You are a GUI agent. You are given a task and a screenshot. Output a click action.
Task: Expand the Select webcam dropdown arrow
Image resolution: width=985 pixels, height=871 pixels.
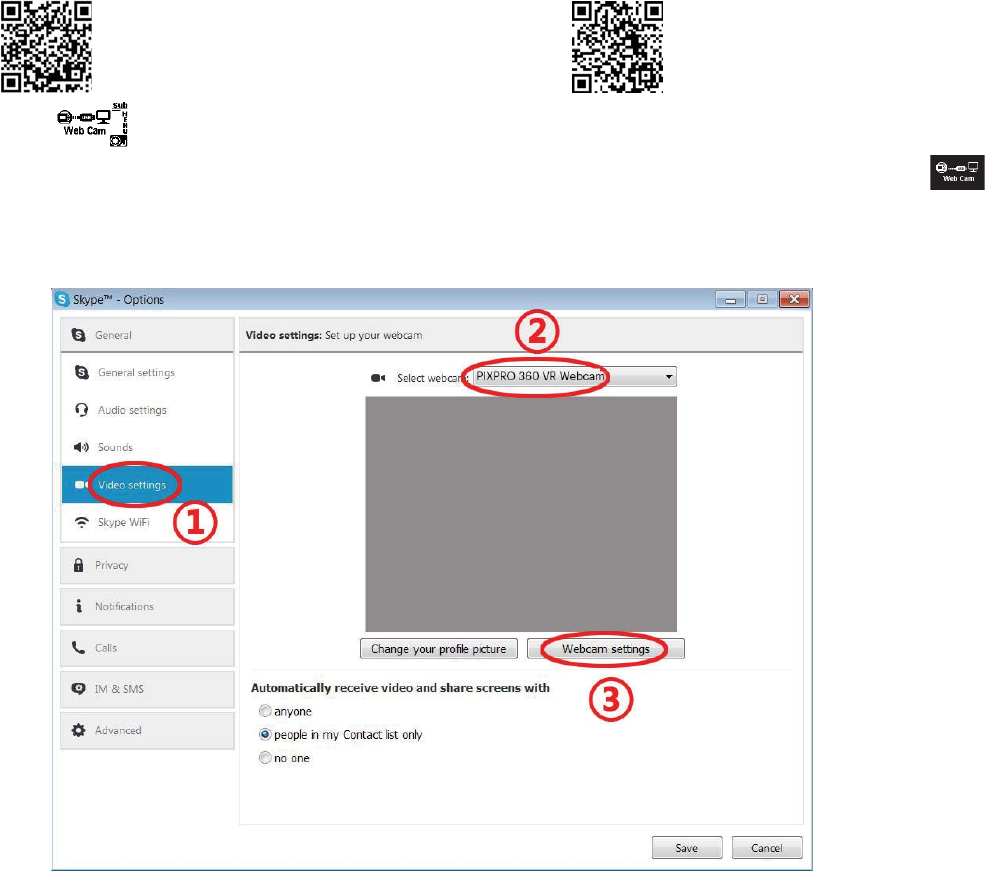click(x=669, y=377)
